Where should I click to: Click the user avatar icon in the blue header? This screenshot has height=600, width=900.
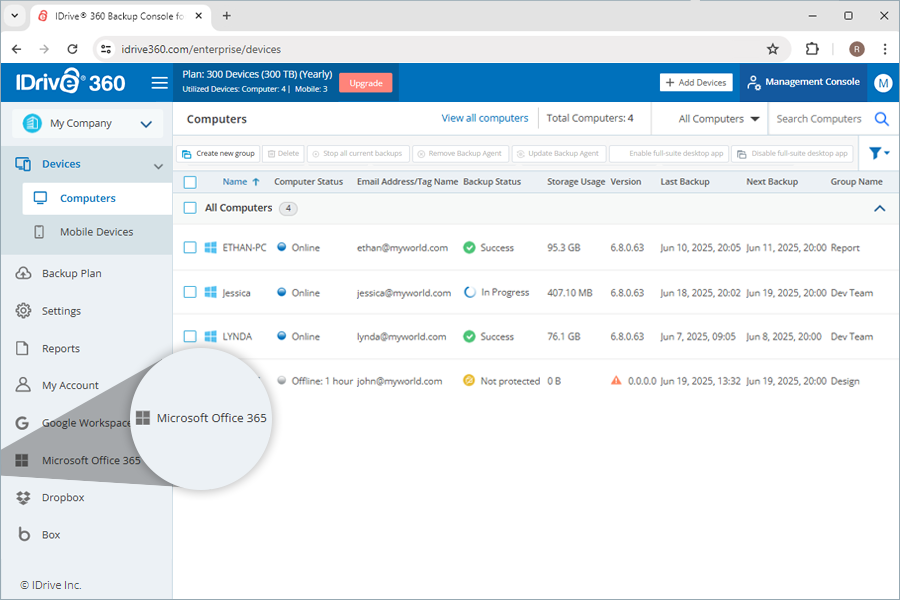click(x=882, y=83)
